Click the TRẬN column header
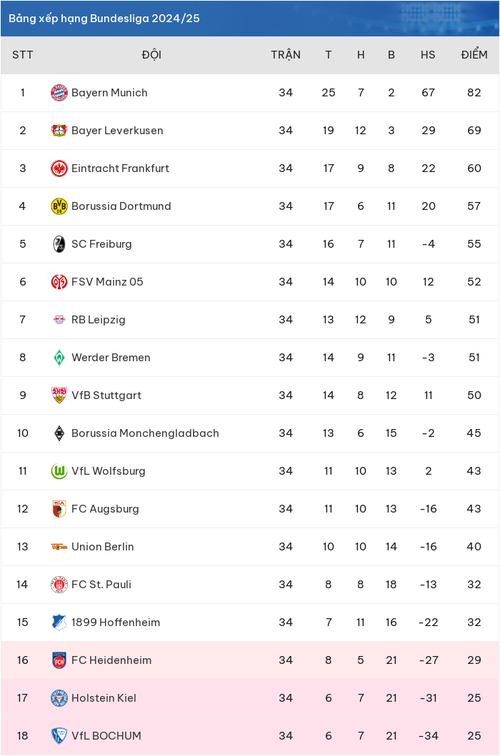500x756 pixels. [285, 54]
